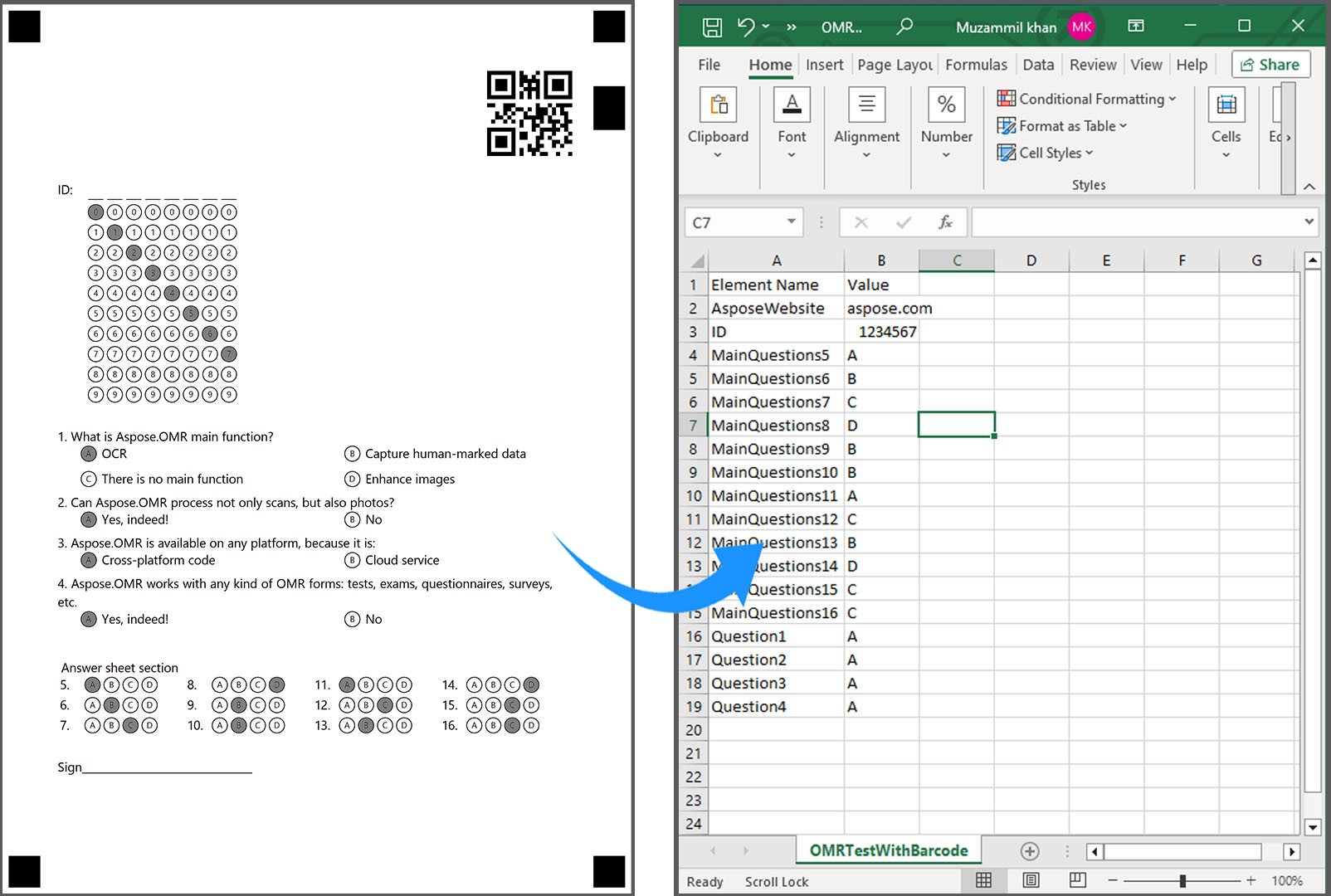Switch to Normal view
Image resolution: width=1331 pixels, height=896 pixels.
click(x=984, y=880)
